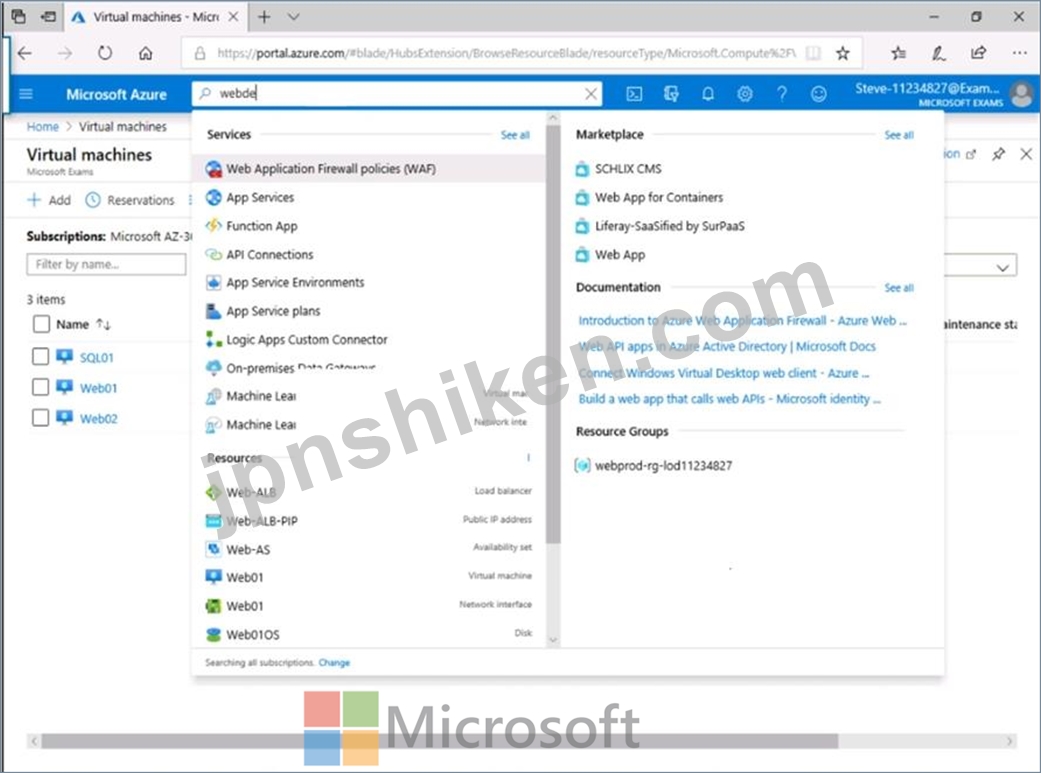Go back in the browser
Screen dimensions: 1041x773
pos(25,53)
